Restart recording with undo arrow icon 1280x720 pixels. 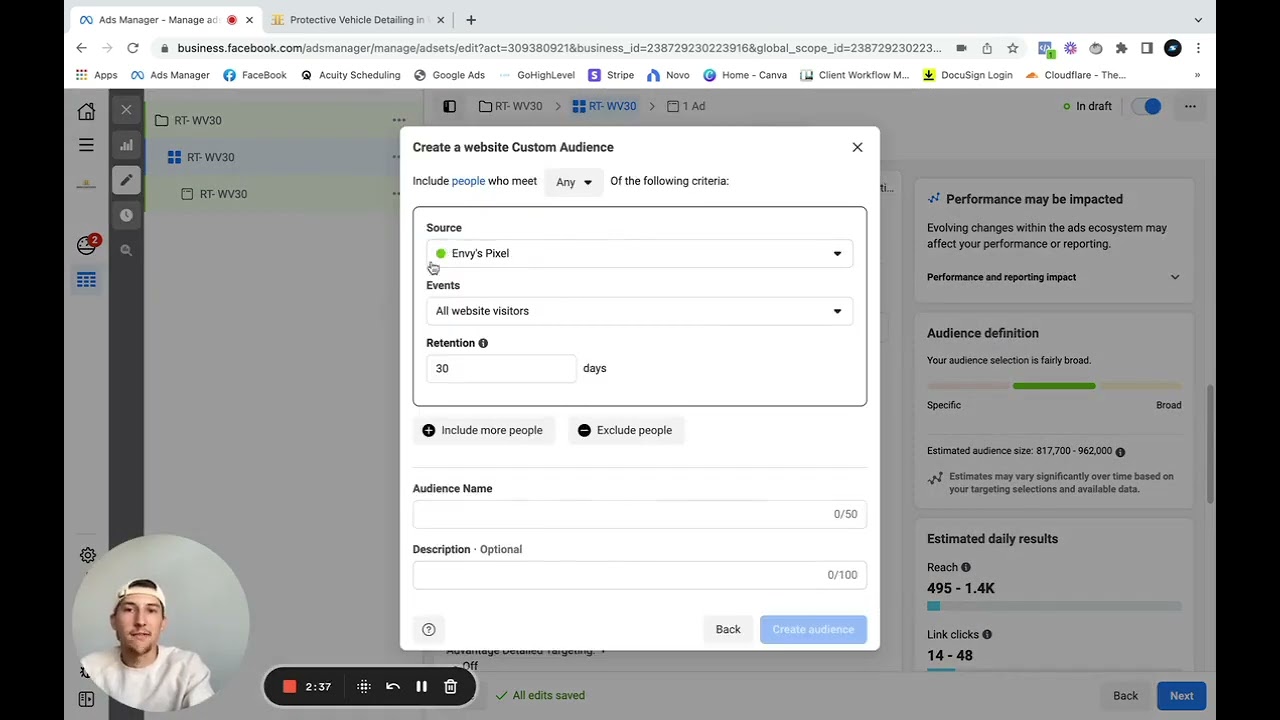(x=393, y=687)
